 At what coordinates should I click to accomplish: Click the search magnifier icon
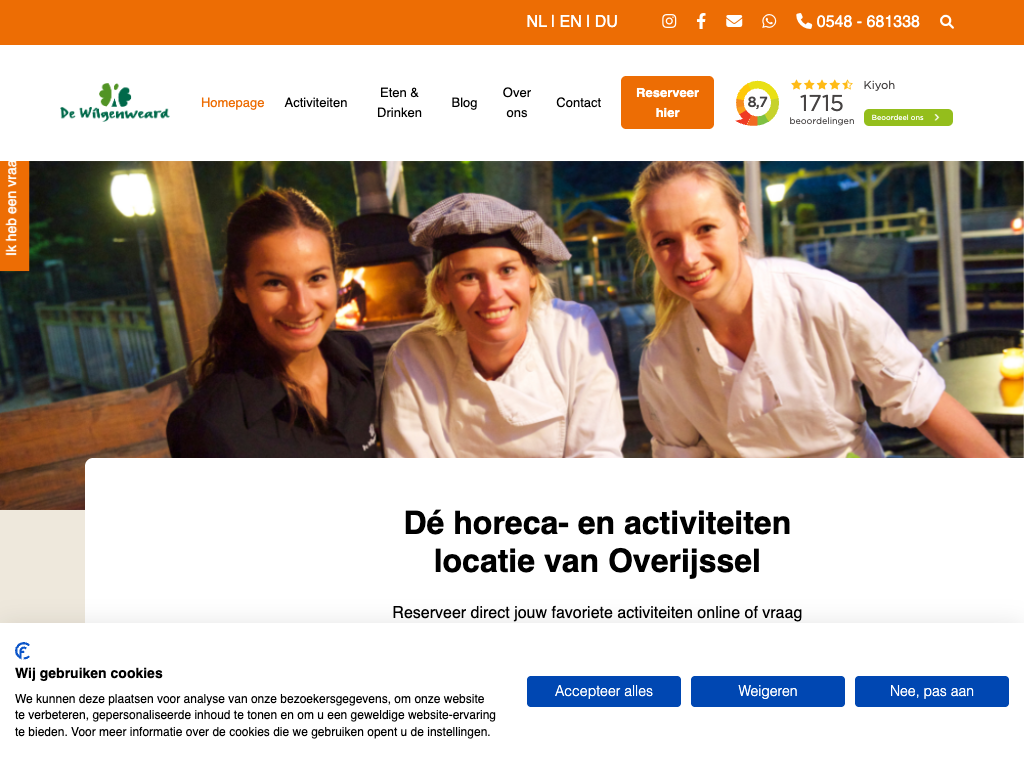coord(946,22)
